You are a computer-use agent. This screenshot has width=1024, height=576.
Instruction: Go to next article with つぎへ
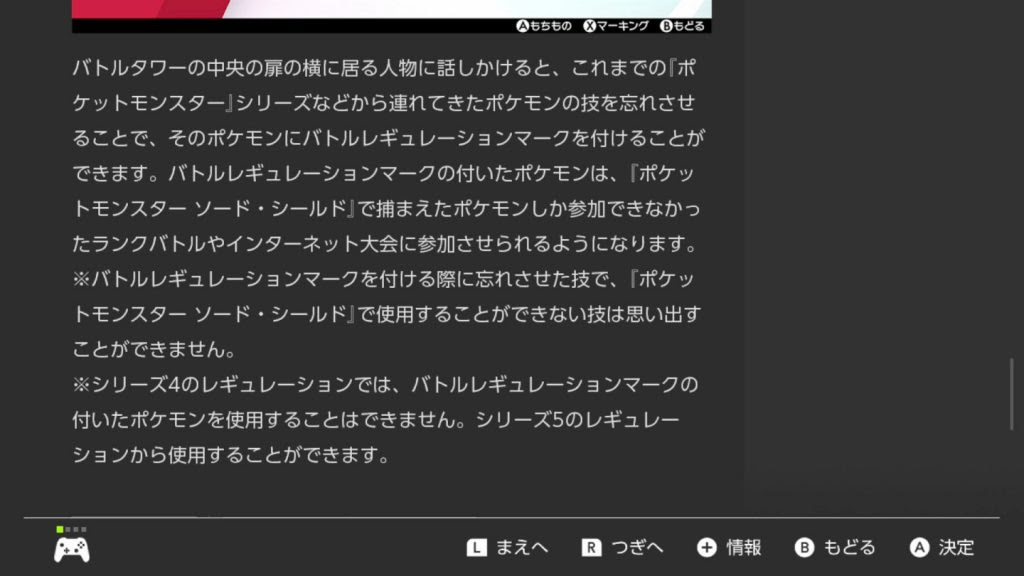click(637, 547)
